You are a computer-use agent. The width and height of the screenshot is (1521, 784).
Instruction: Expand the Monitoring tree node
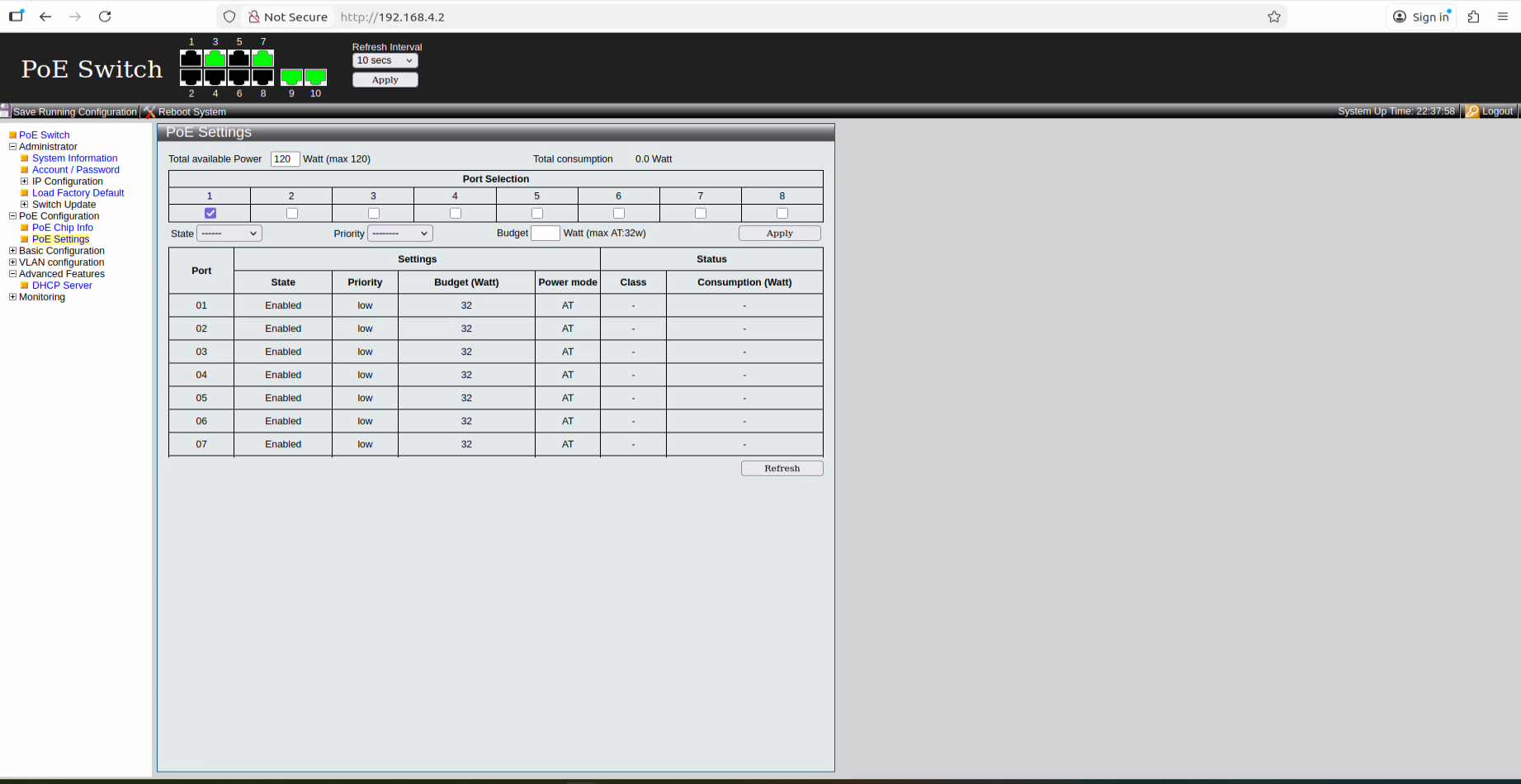coord(12,297)
